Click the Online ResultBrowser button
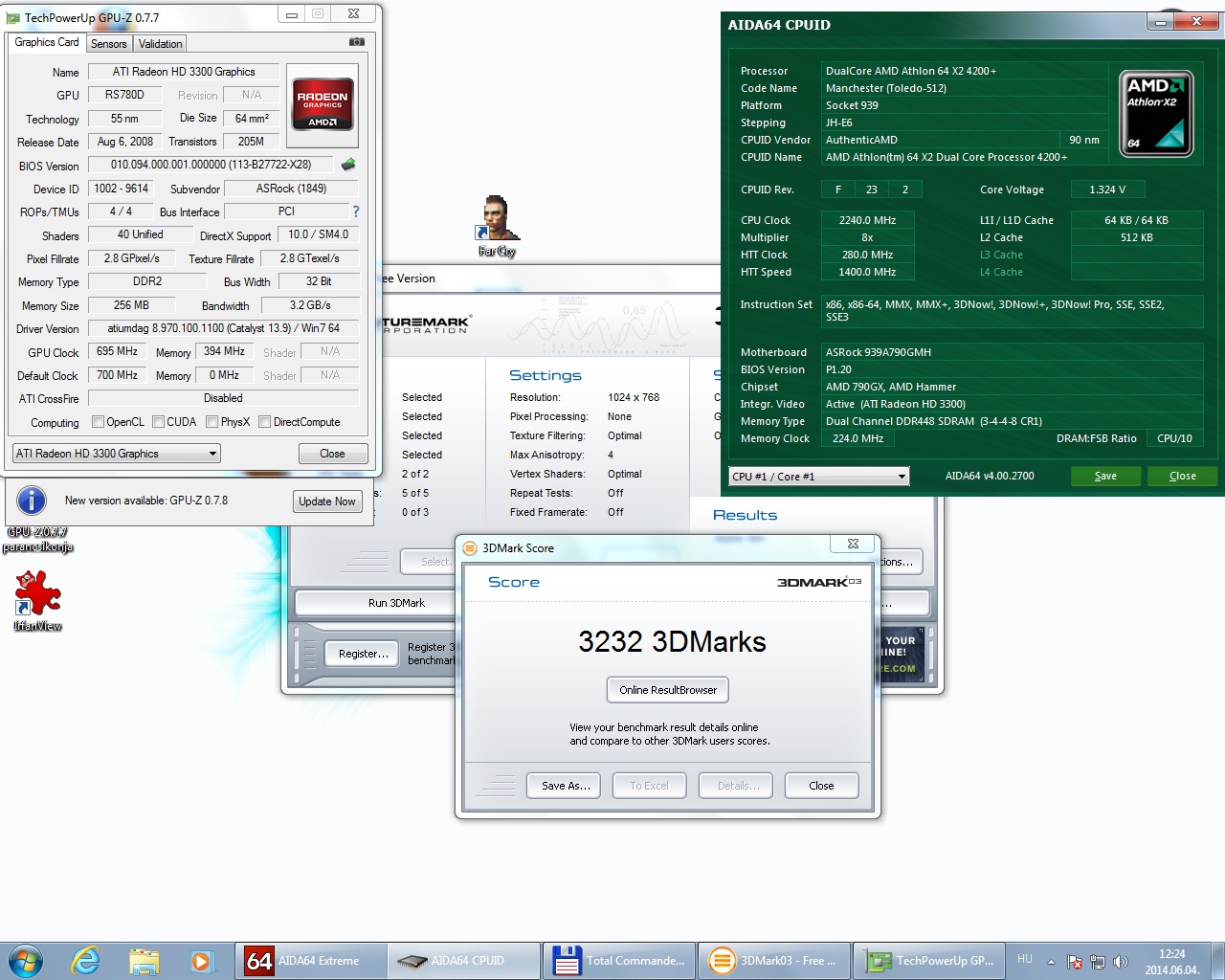The image size is (1225, 980). (668, 690)
